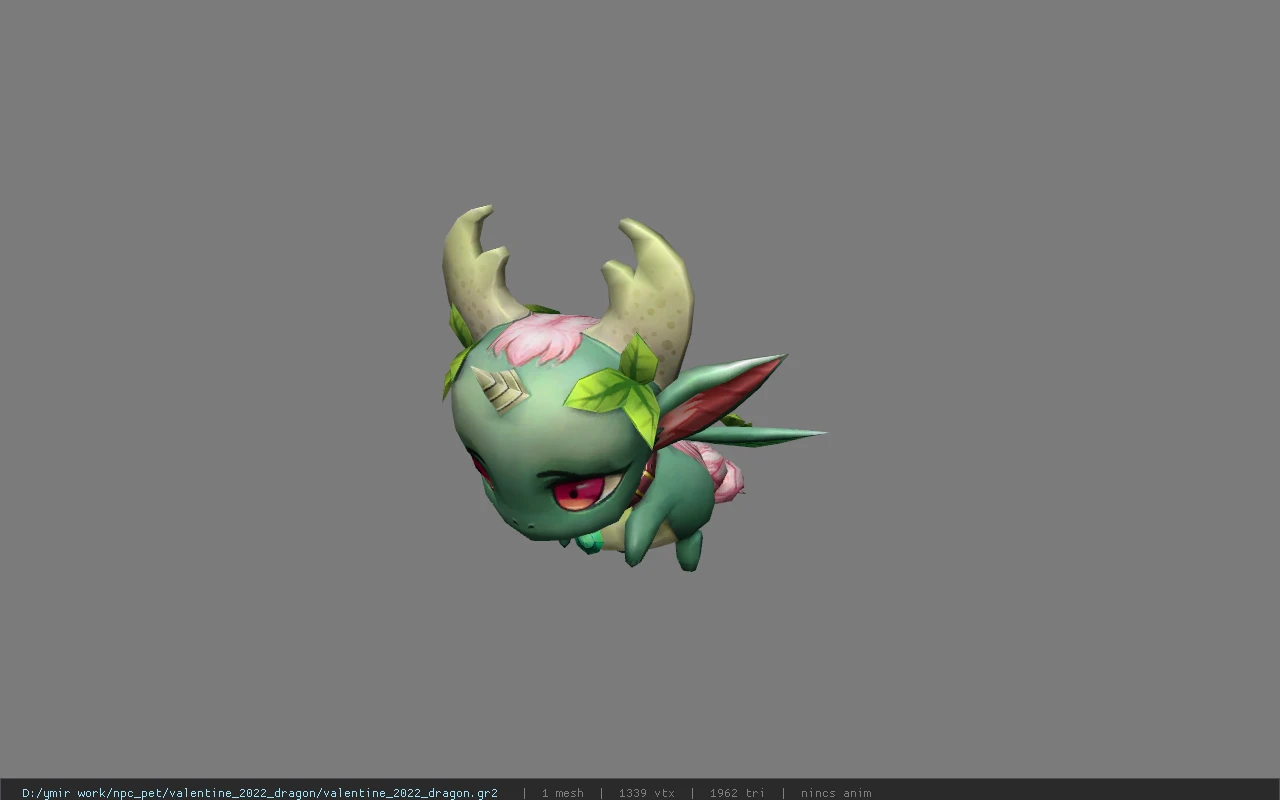Click the "1339 vtx" vertex count
1280x800 pixels.
[x=646, y=793]
